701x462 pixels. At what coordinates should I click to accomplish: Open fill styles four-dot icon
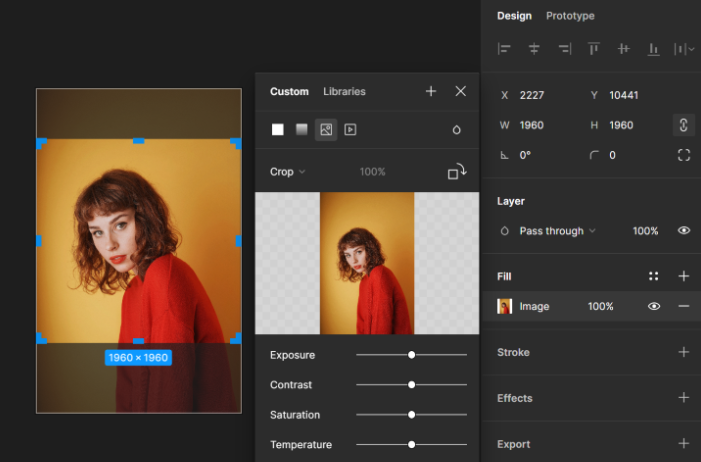[x=653, y=276]
